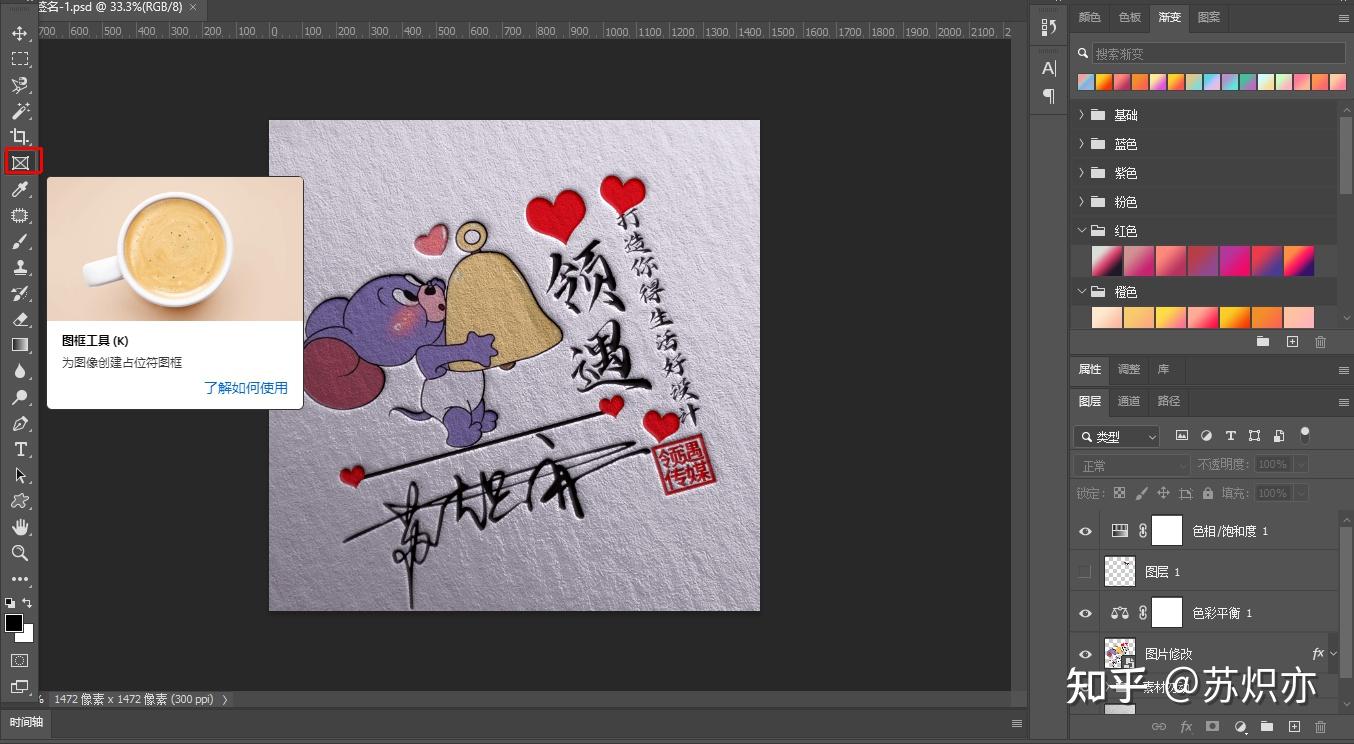
Task: Click the 了解如何使用 link in tooltip
Action: (246, 388)
